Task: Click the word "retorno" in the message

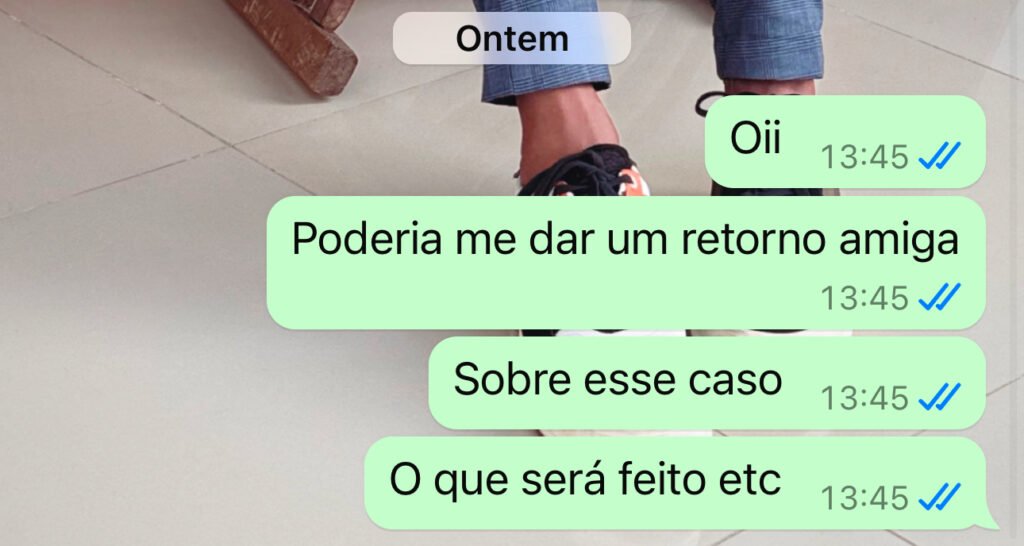Action: click(x=754, y=240)
